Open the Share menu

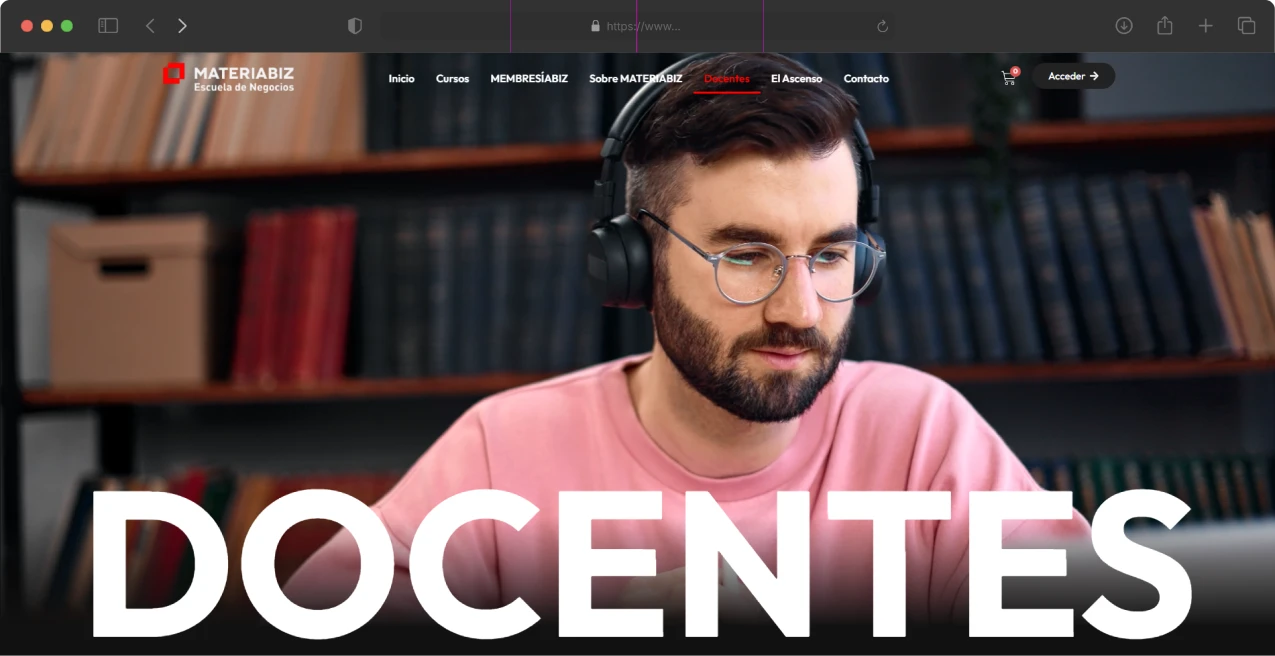point(1165,26)
